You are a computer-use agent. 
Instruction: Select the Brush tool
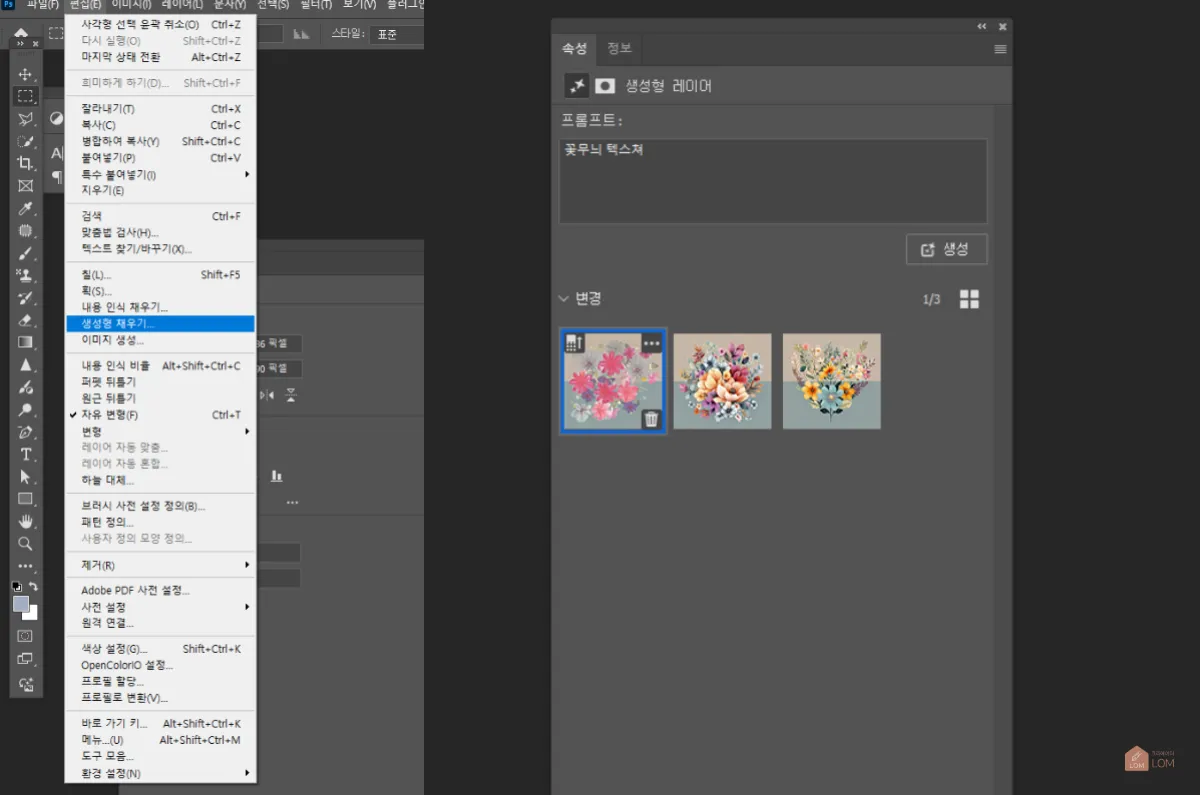pyautogui.click(x=26, y=253)
